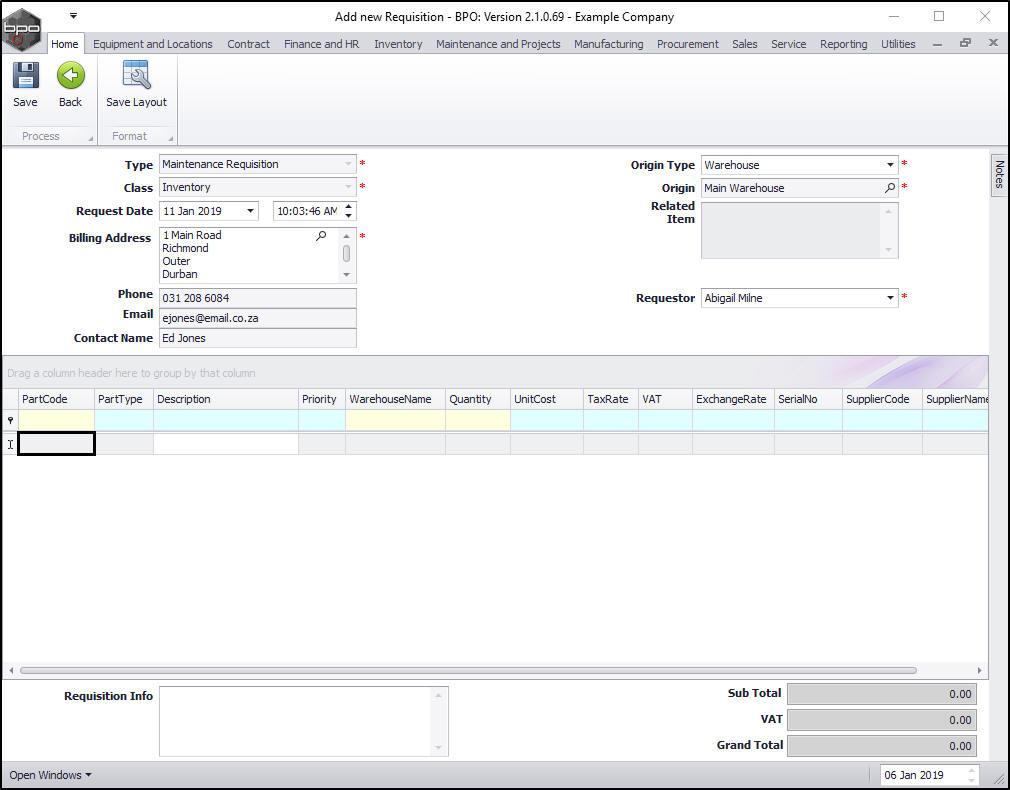Click the new row Description cell
The height and width of the screenshot is (790, 1010).
point(225,444)
